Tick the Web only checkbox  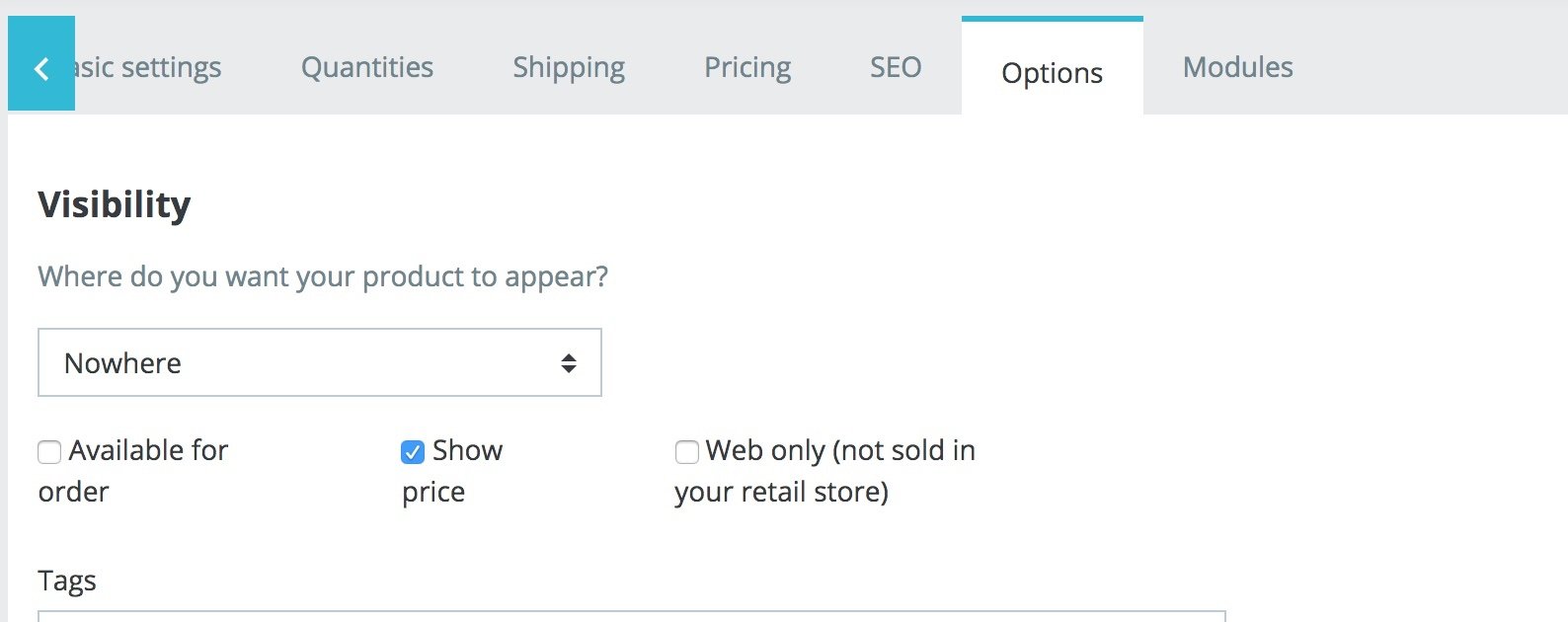click(x=686, y=452)
